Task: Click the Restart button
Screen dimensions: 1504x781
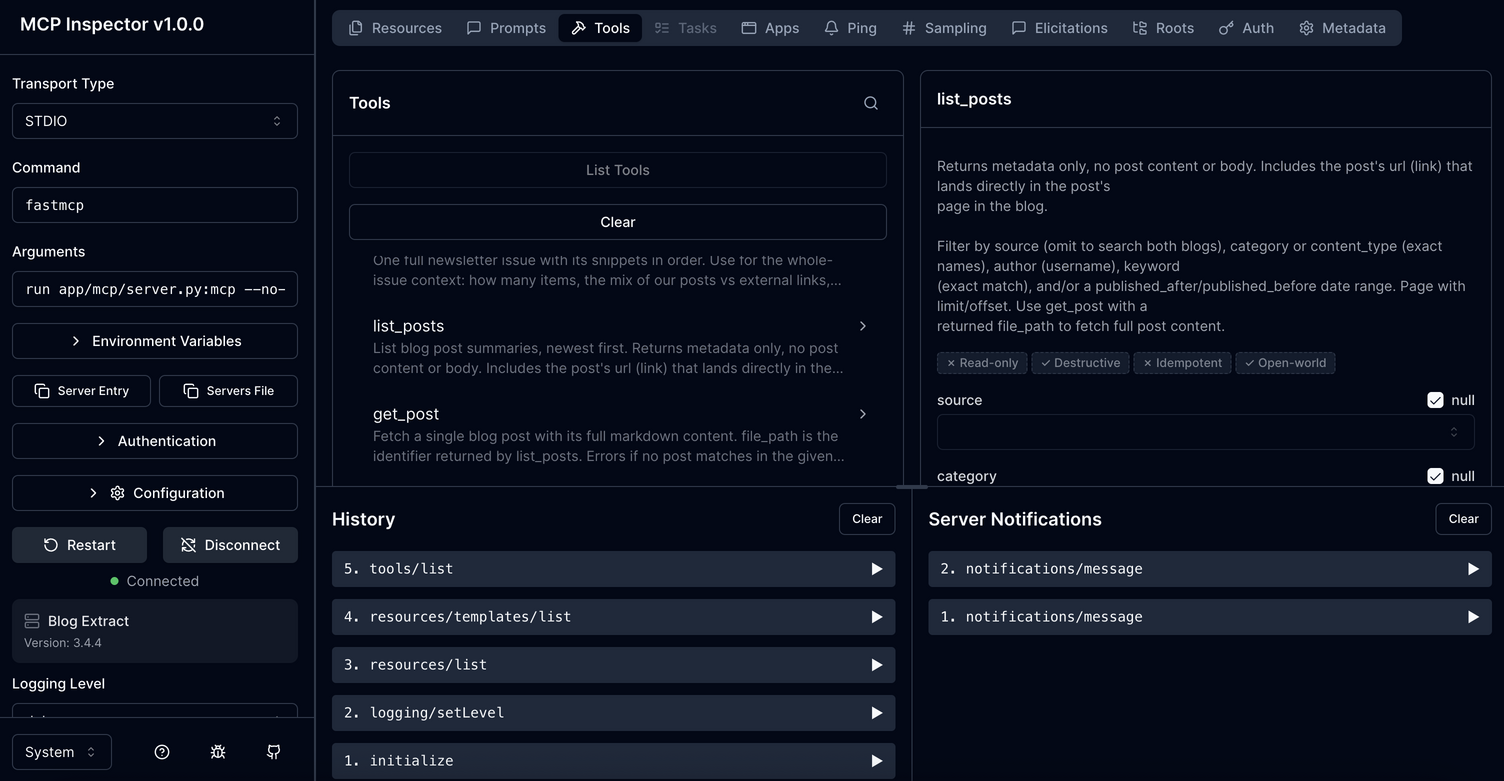Action: [79, 545]
